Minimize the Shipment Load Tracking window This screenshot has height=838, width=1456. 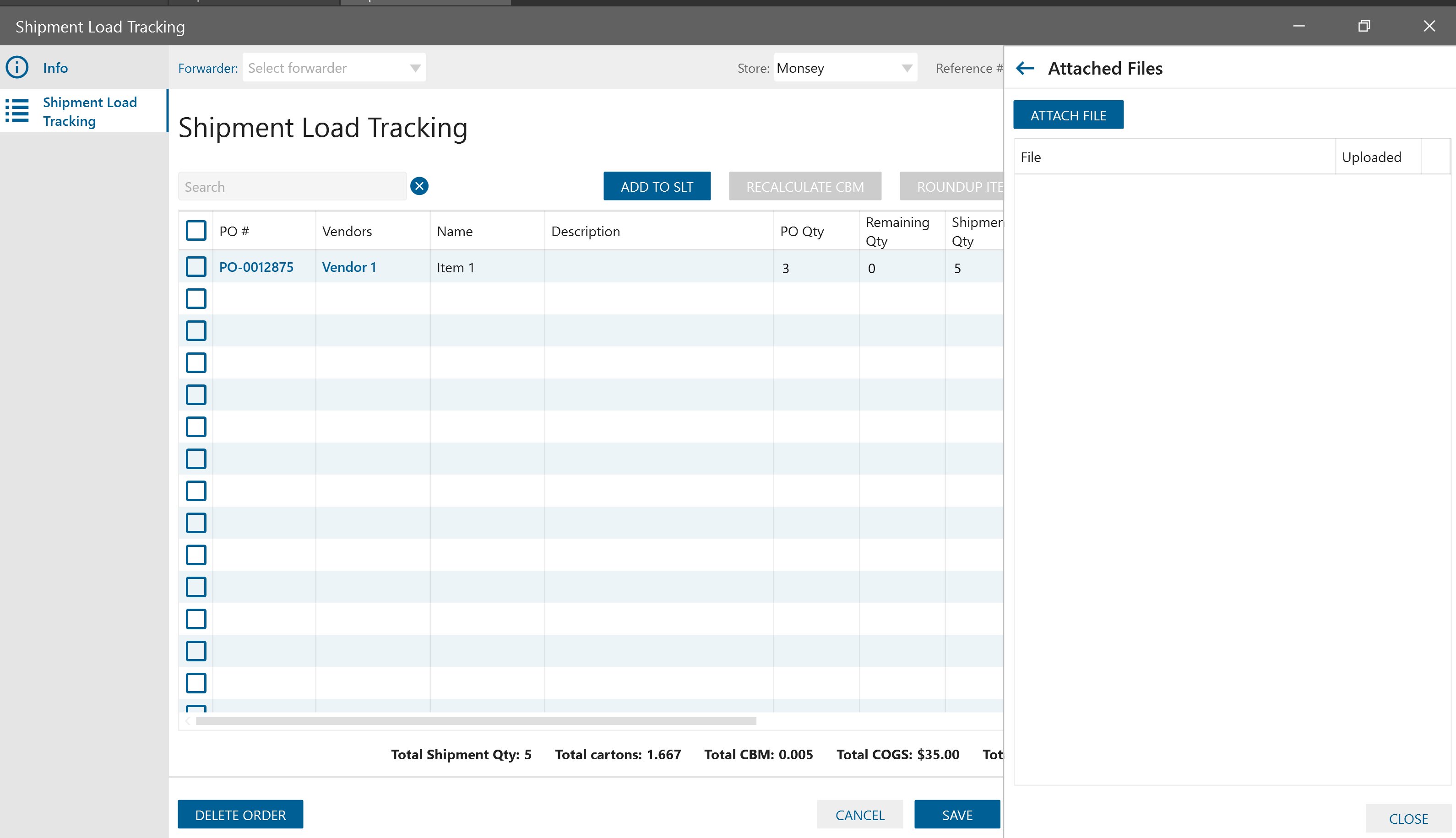point(1299,26)
